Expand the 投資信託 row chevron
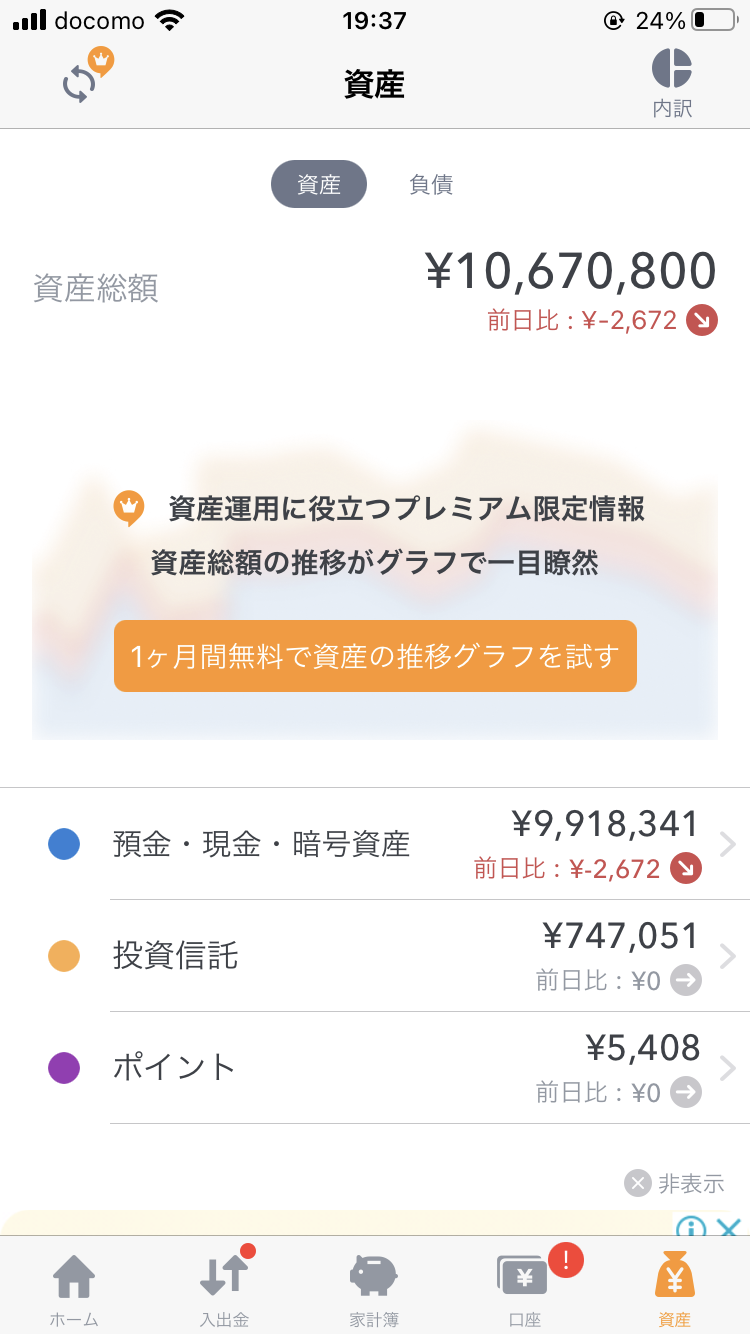This screenshot has height=1334, width=750. coord(727,957)
